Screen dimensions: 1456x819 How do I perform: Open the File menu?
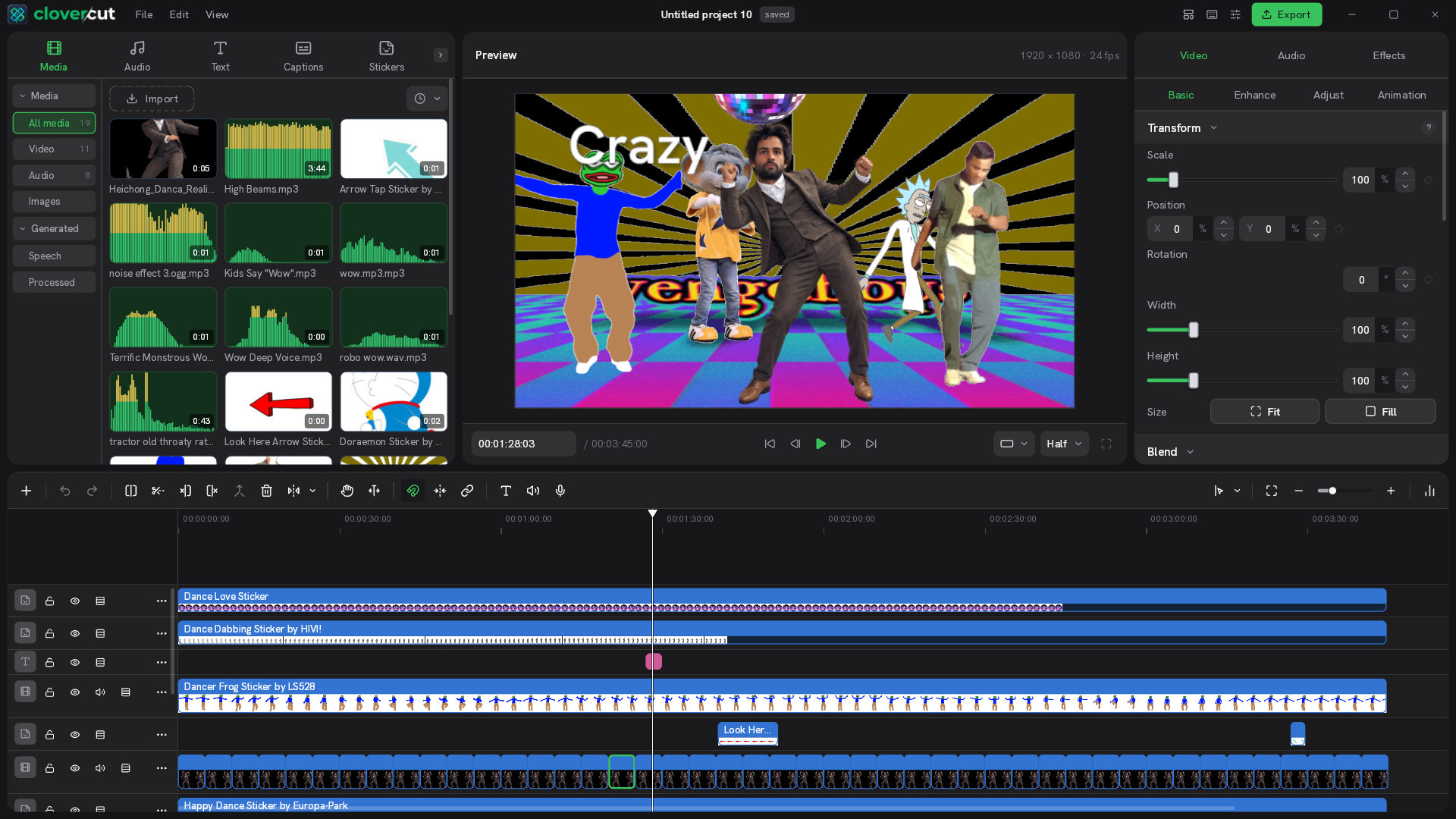[144, 14]
